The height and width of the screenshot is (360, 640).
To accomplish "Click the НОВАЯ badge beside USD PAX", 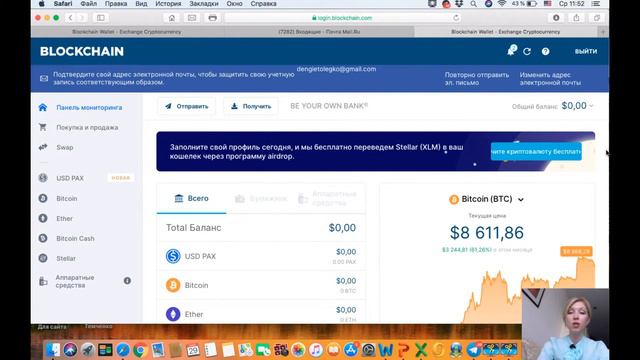I will pos(120,178).
